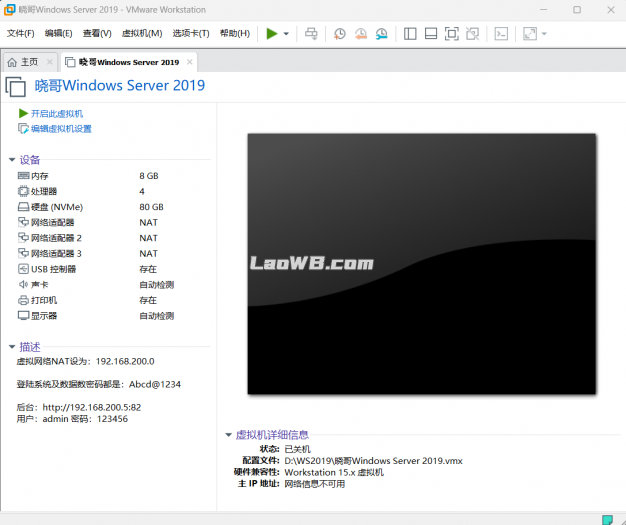Open the 文件(F) menu

pyautogui.click(x=20, y=33)
